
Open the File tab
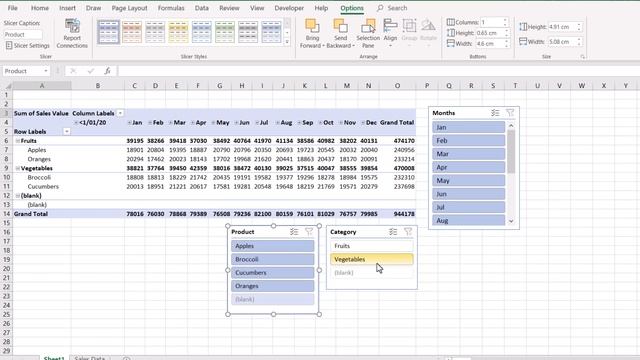(x=13, y=8)
